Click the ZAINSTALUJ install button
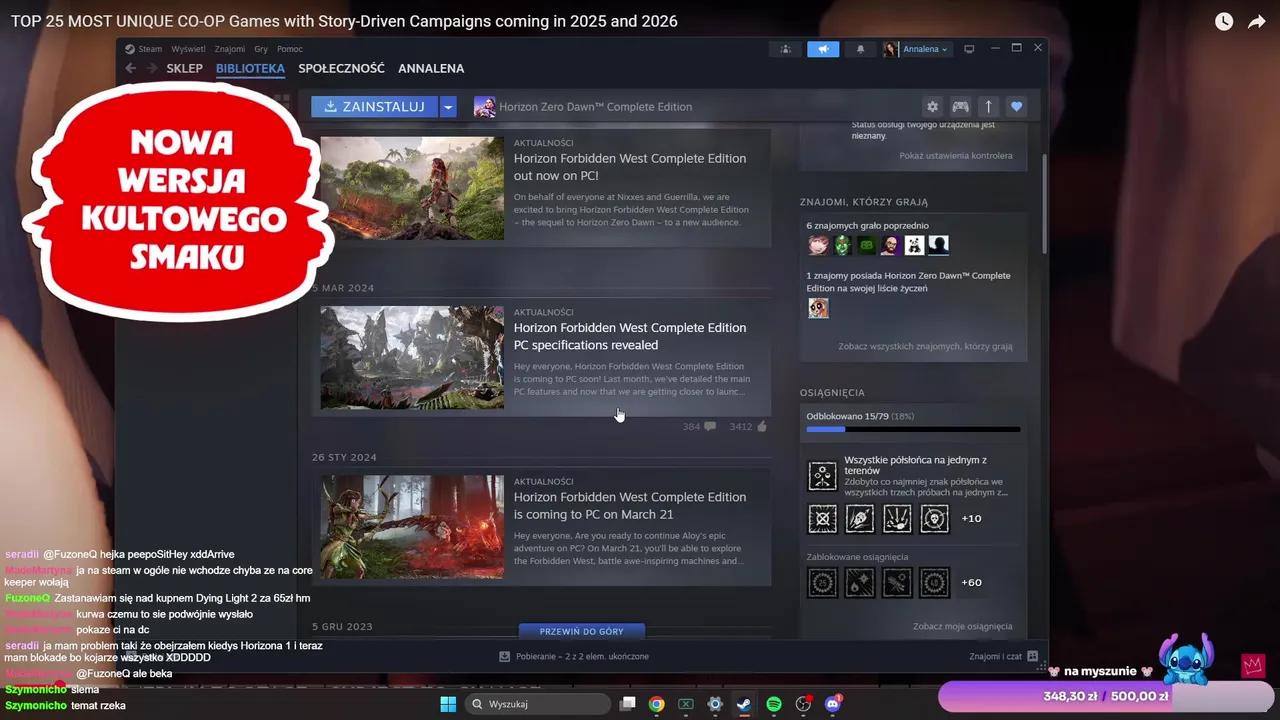 click(x=375, y=107)
